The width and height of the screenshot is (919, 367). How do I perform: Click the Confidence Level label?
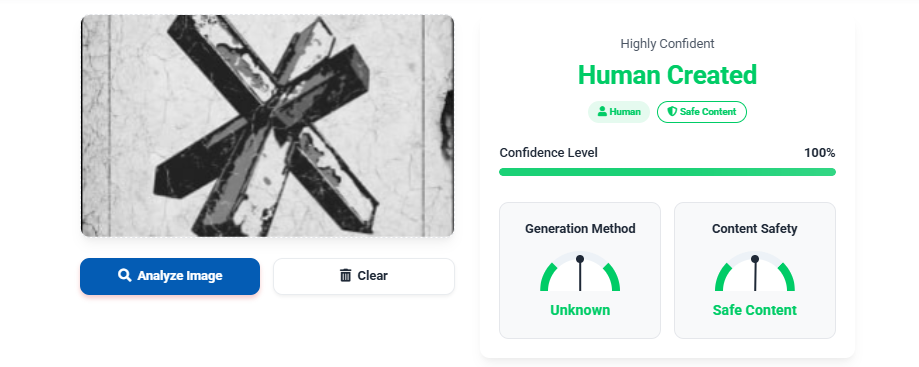pos(549,153)
